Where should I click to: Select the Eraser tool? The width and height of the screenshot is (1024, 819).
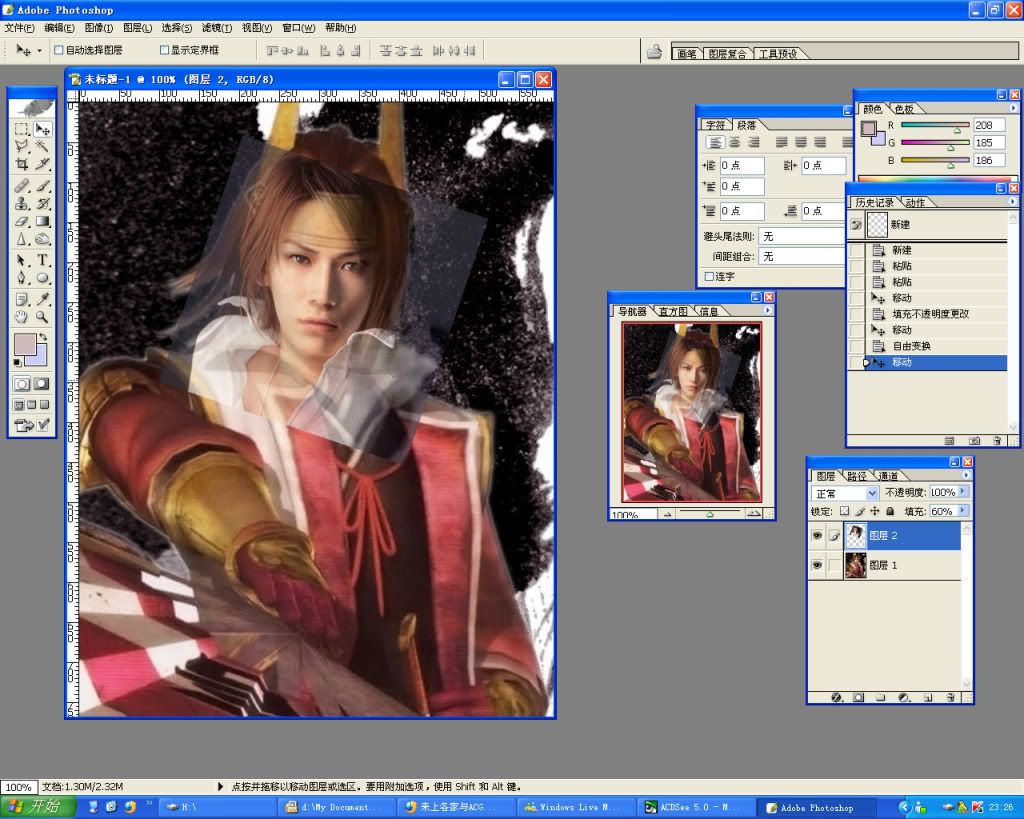point(21,221)
